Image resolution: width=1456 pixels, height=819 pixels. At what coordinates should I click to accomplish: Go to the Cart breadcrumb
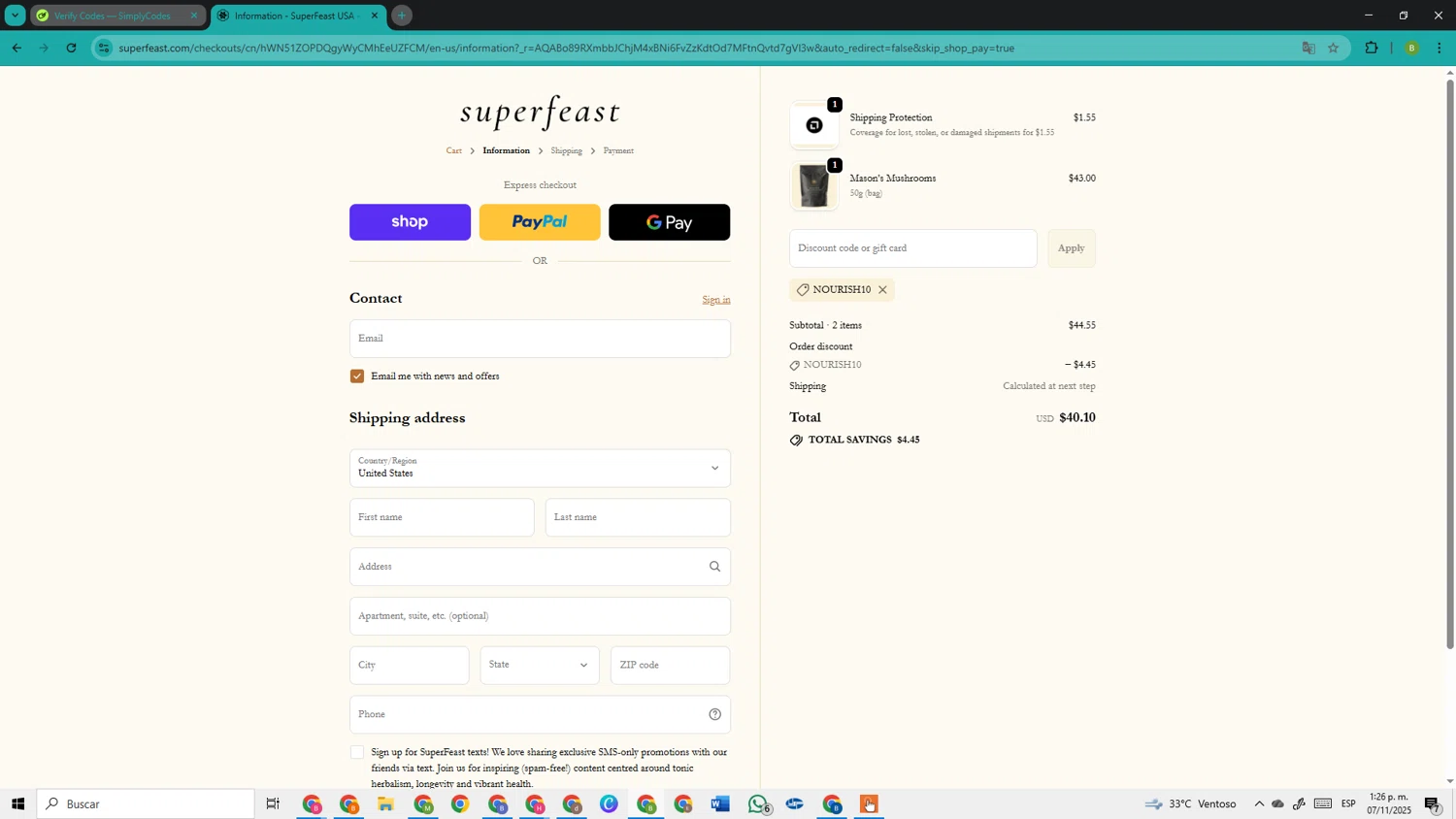(x=454, y=151)
